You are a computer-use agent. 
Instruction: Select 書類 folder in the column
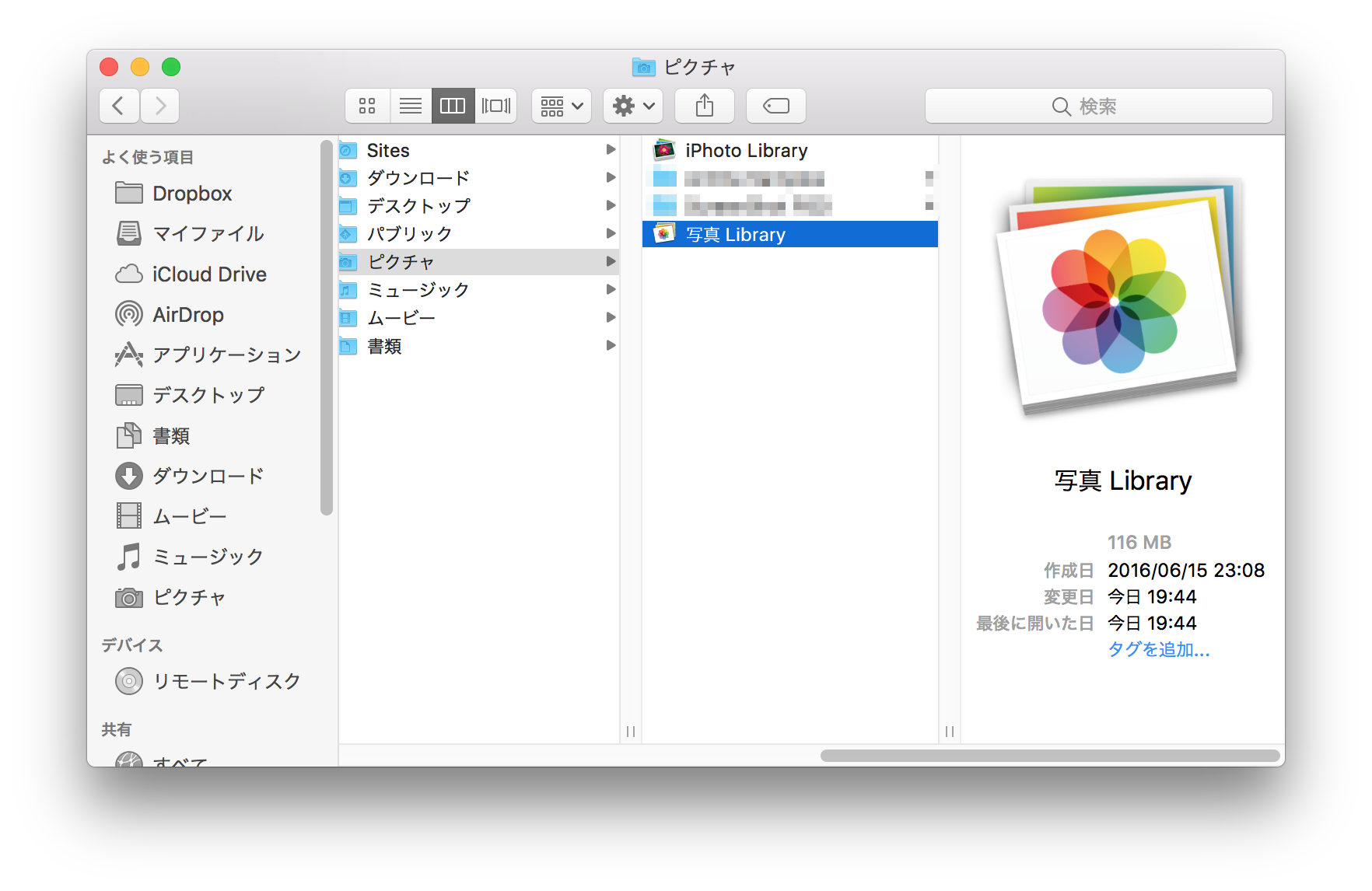point(479,346)
